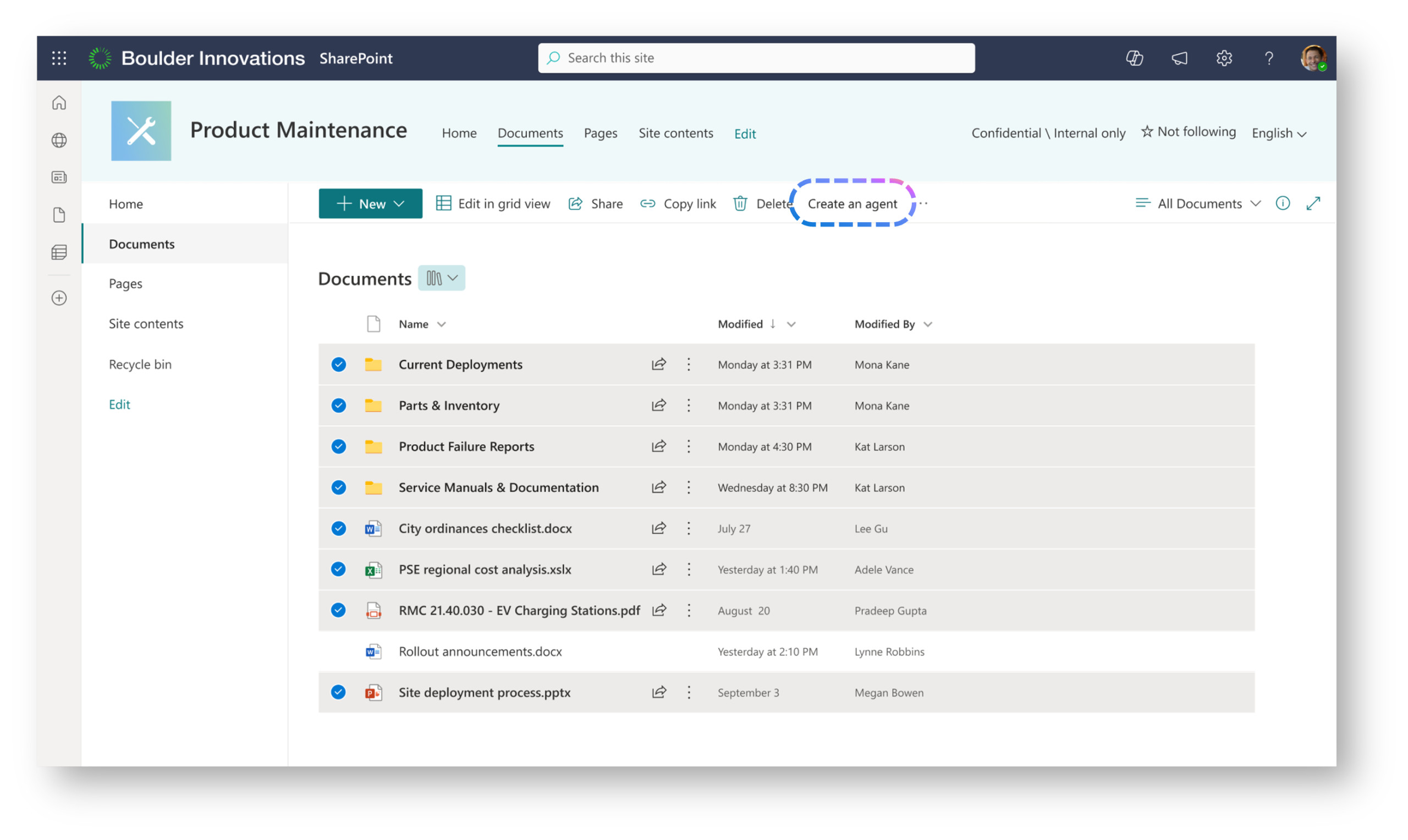Click Copy link in toolbar
1408x840 pixels.
click(678, 203)
